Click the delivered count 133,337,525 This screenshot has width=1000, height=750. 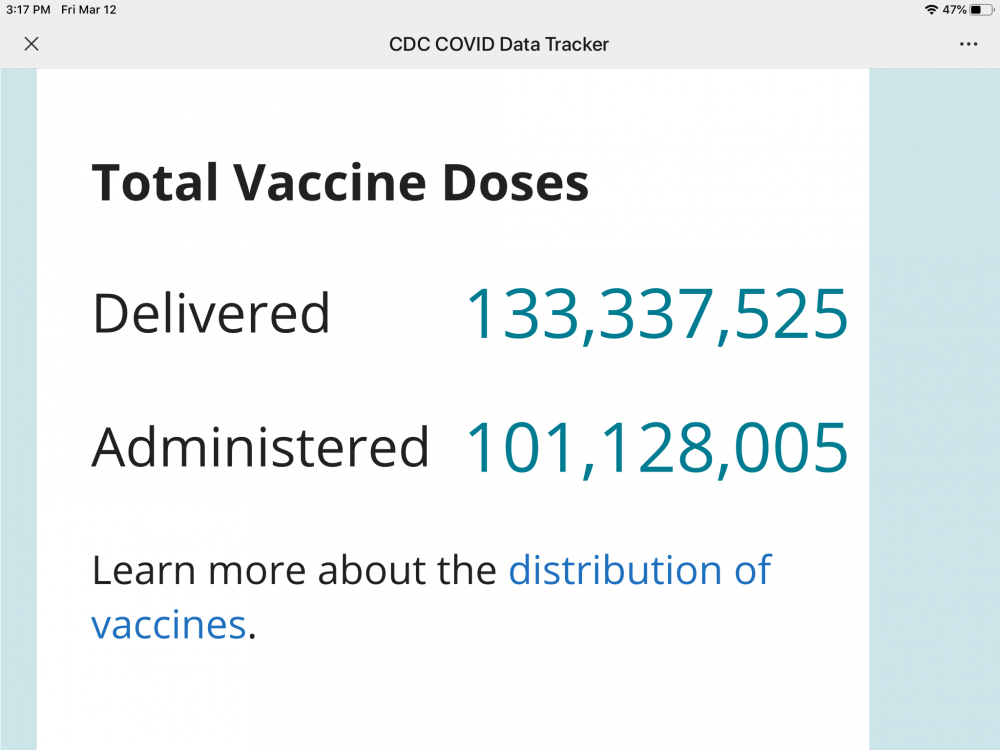(x=657, y=313)
